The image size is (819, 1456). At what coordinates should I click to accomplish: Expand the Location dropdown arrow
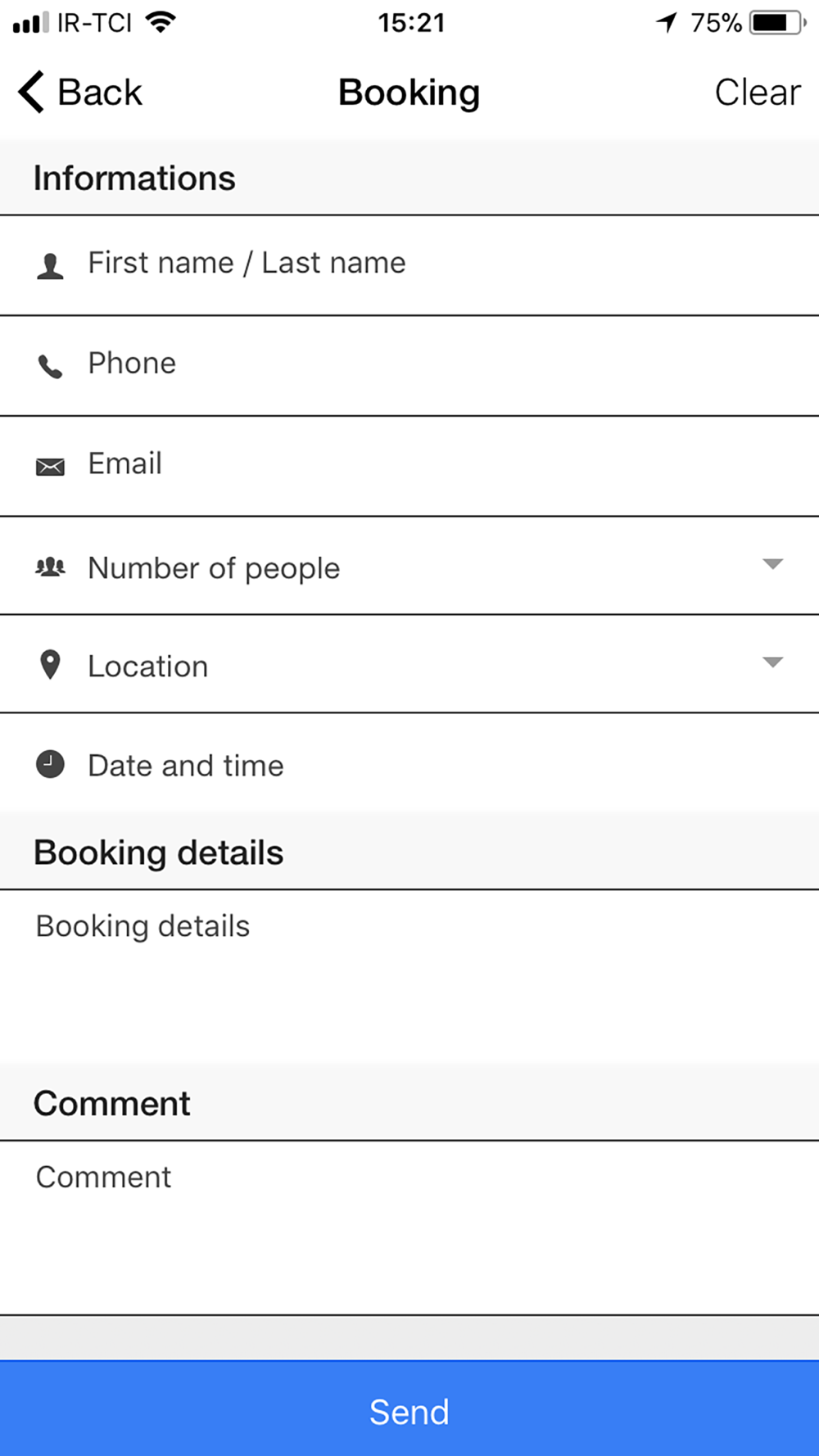point(772,662)
